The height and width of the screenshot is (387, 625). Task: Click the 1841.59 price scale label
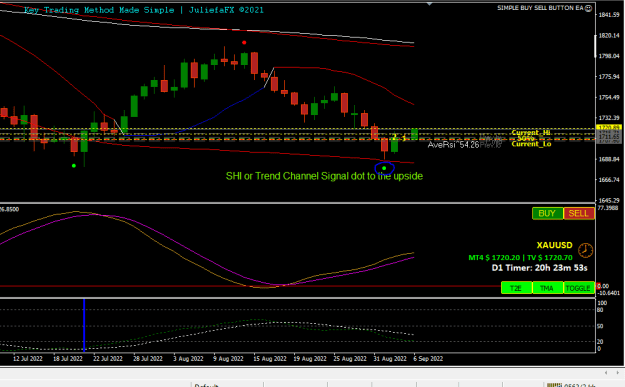[x=609, y=15]
